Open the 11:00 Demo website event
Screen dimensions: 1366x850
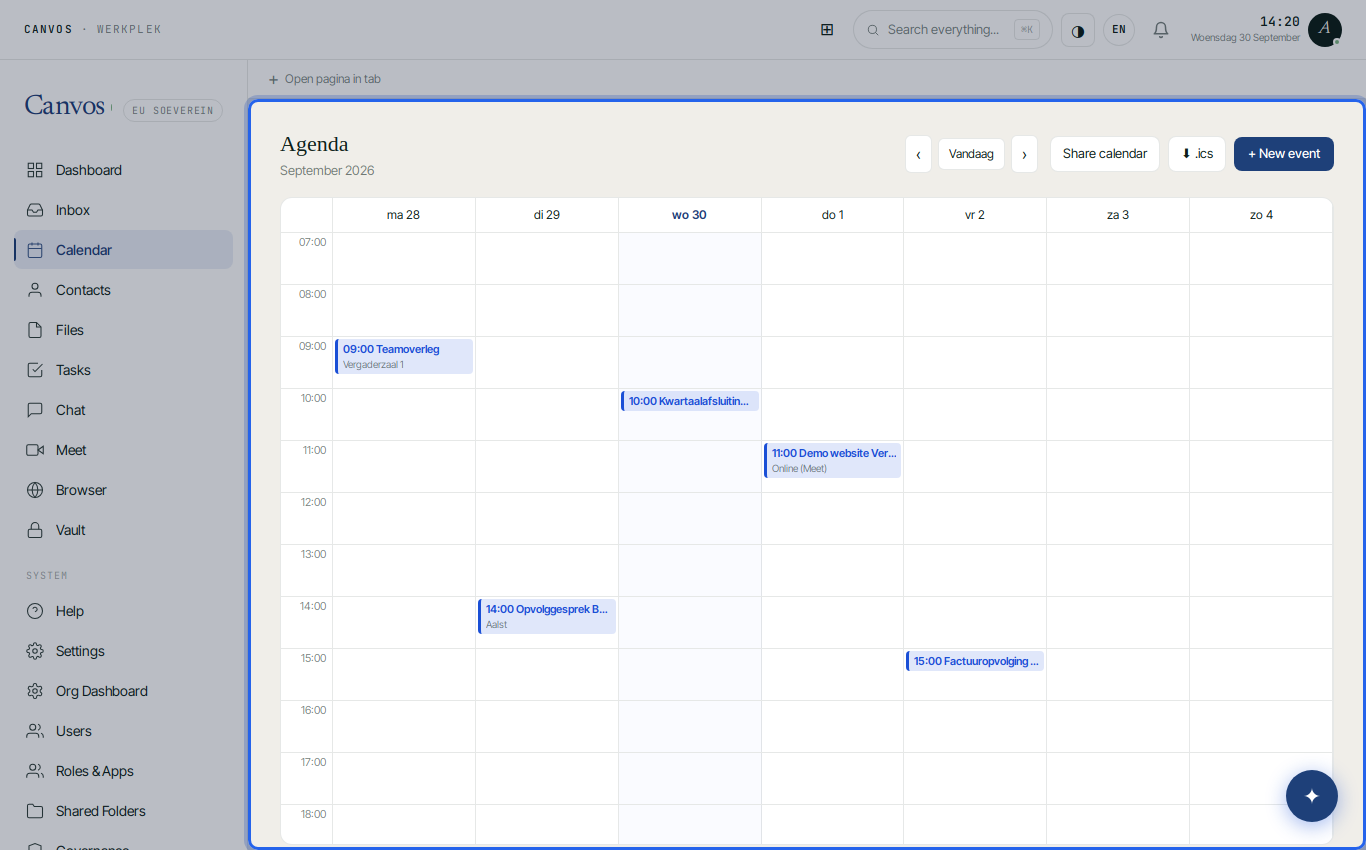[833, 460]
